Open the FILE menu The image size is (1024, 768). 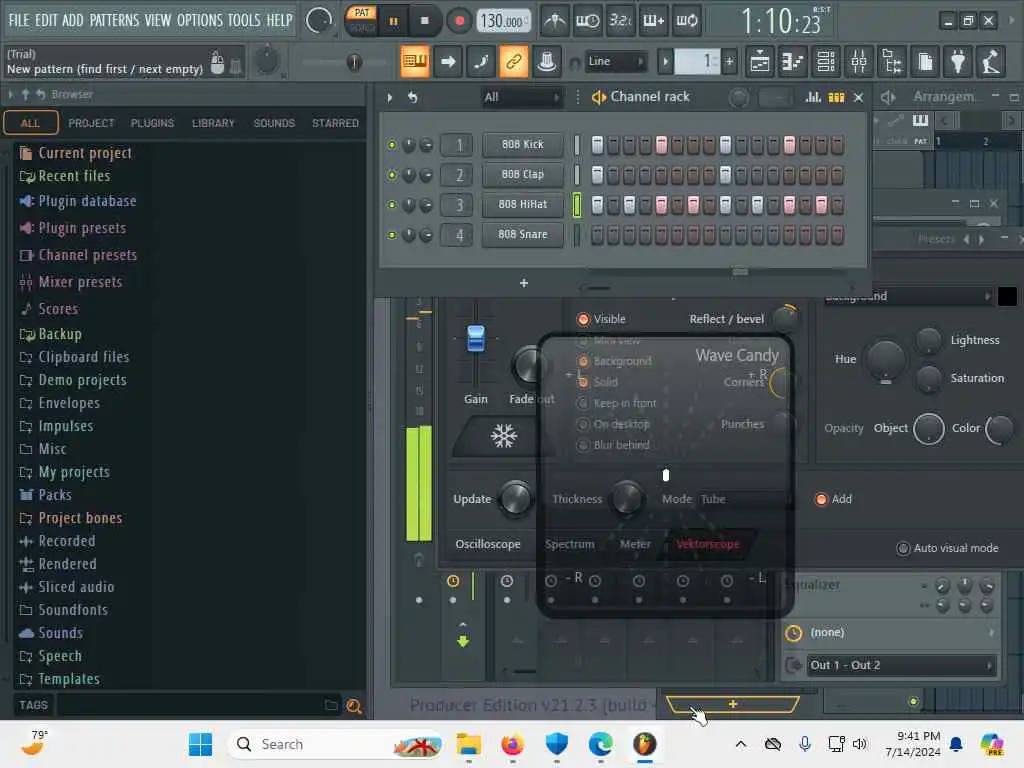click(19, 20)
